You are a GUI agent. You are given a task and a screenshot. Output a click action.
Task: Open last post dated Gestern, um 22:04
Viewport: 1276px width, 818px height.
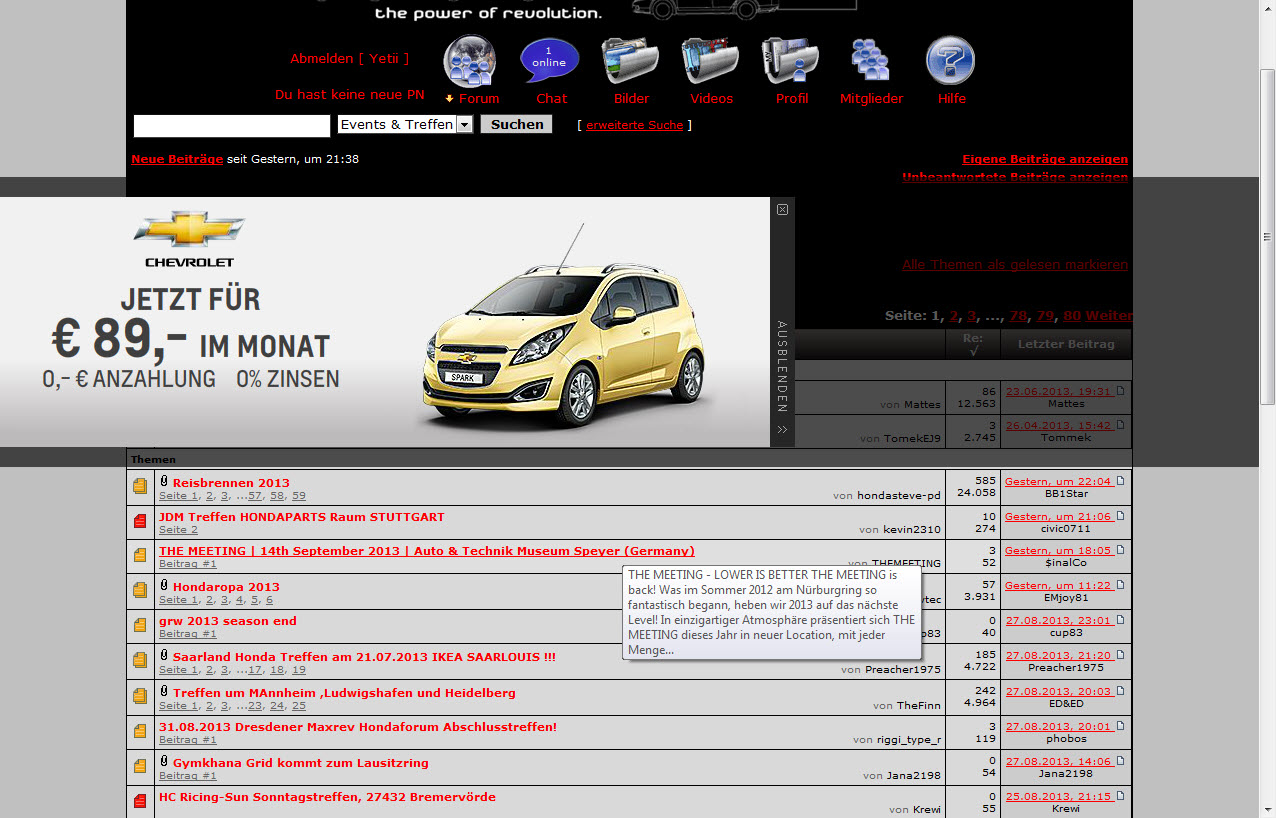point(1058,482)
